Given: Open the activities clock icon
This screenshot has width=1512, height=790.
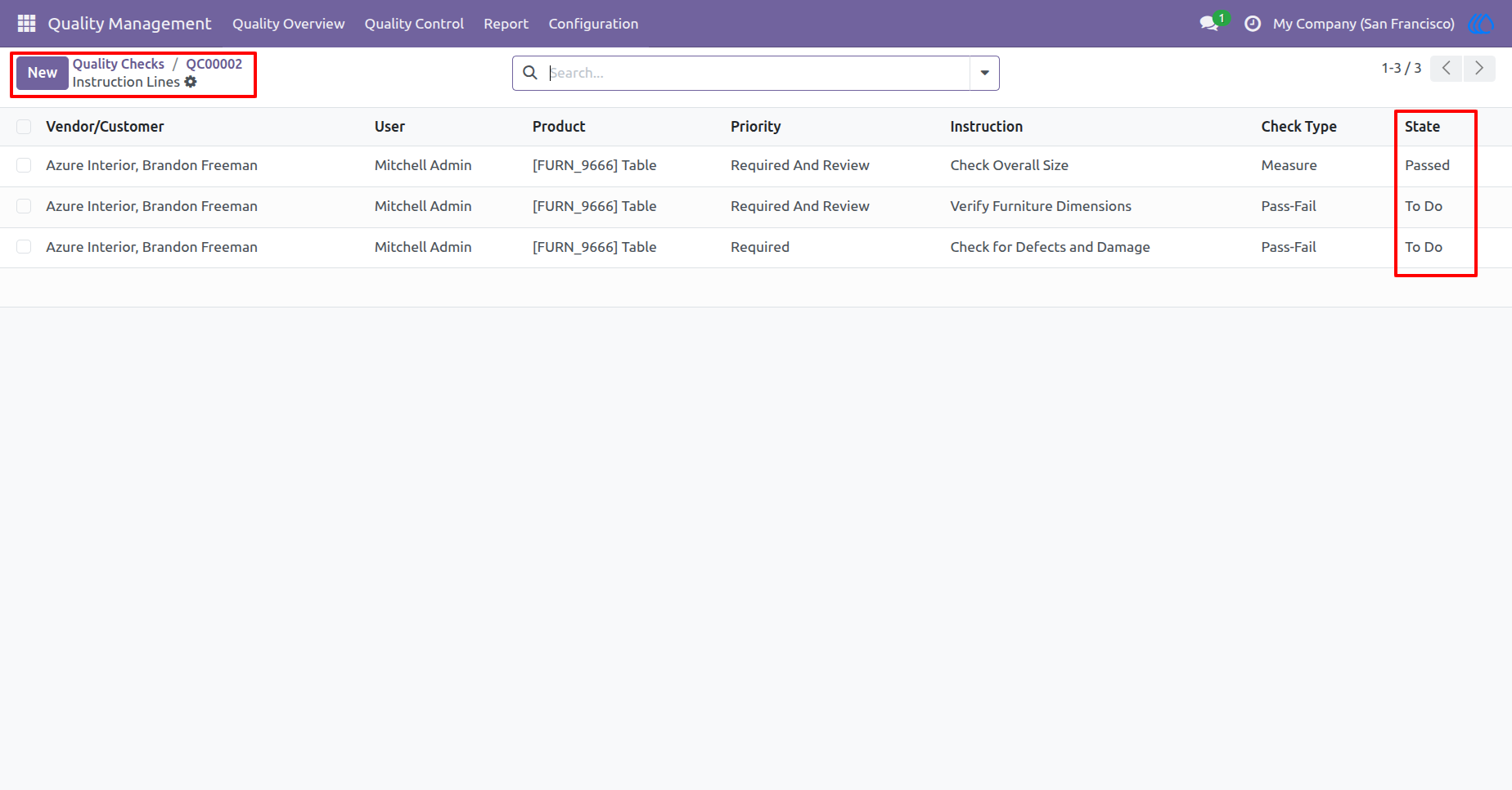Looking at the screenshot, I should coord(1252,24).
